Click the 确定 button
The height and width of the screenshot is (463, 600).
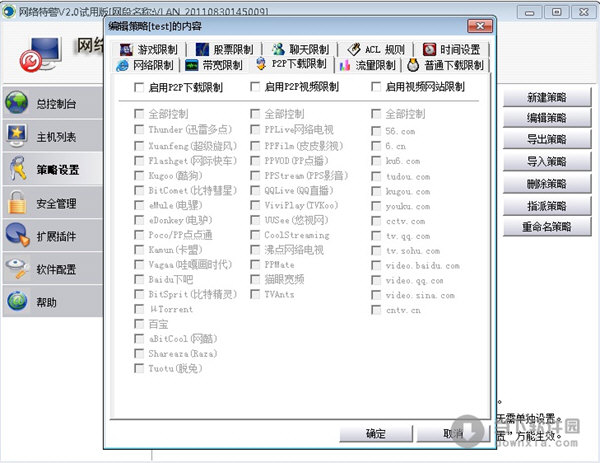pos(376,434)
